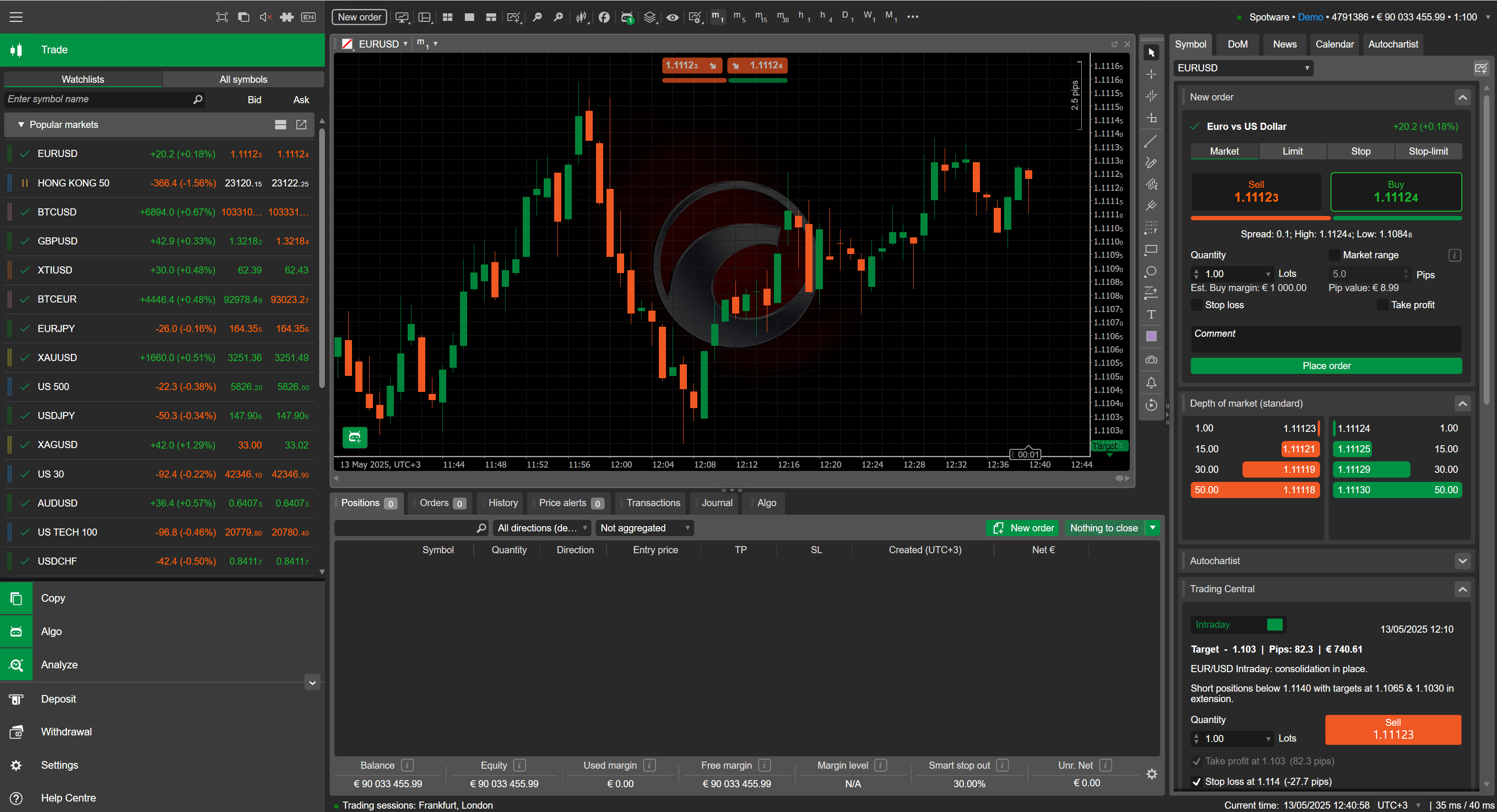
Task: Toggle the Intraday switch in Trading Central
Action: tap(1276, 624)
